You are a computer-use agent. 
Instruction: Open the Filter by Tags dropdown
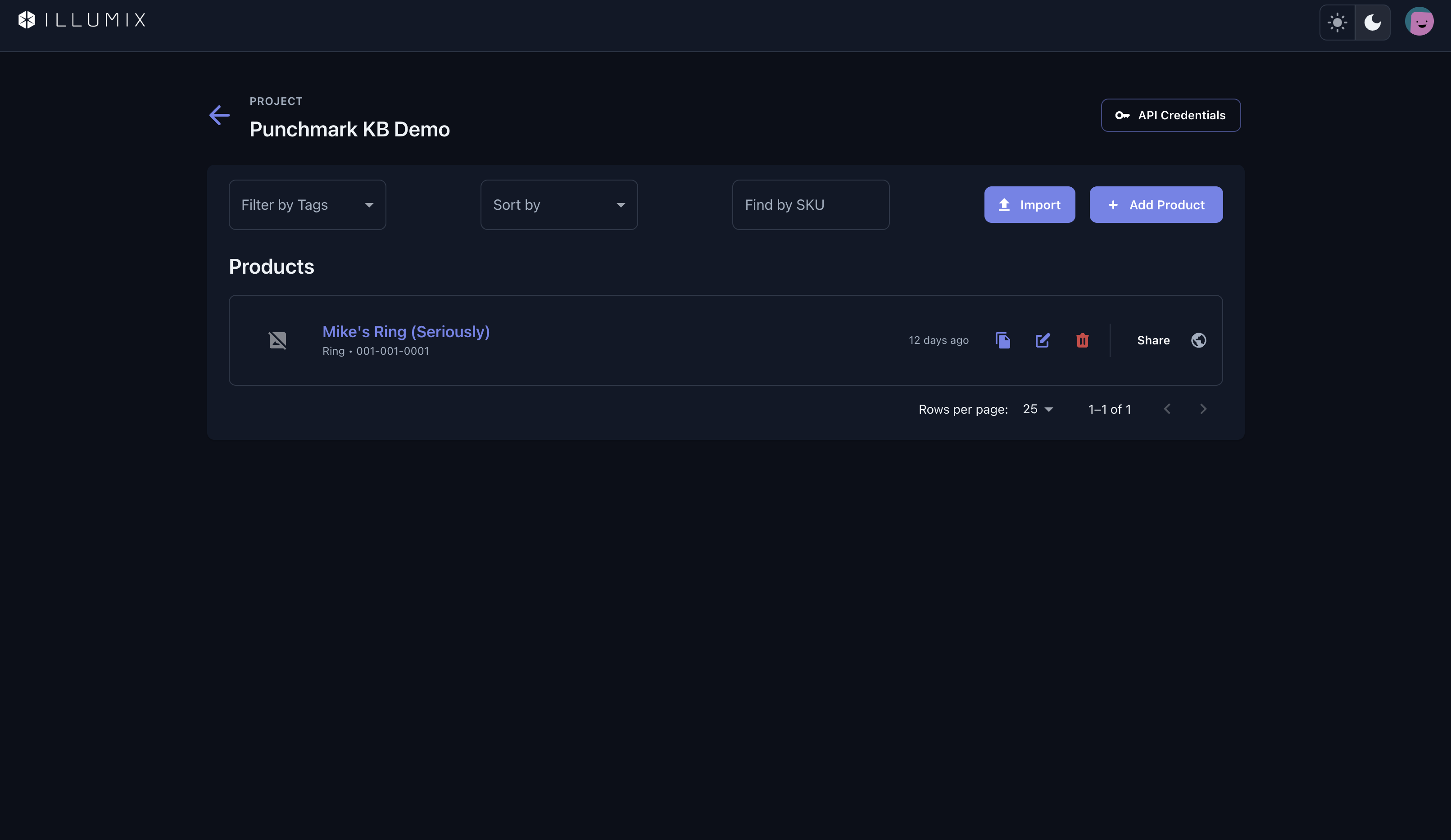pos(307,205)
